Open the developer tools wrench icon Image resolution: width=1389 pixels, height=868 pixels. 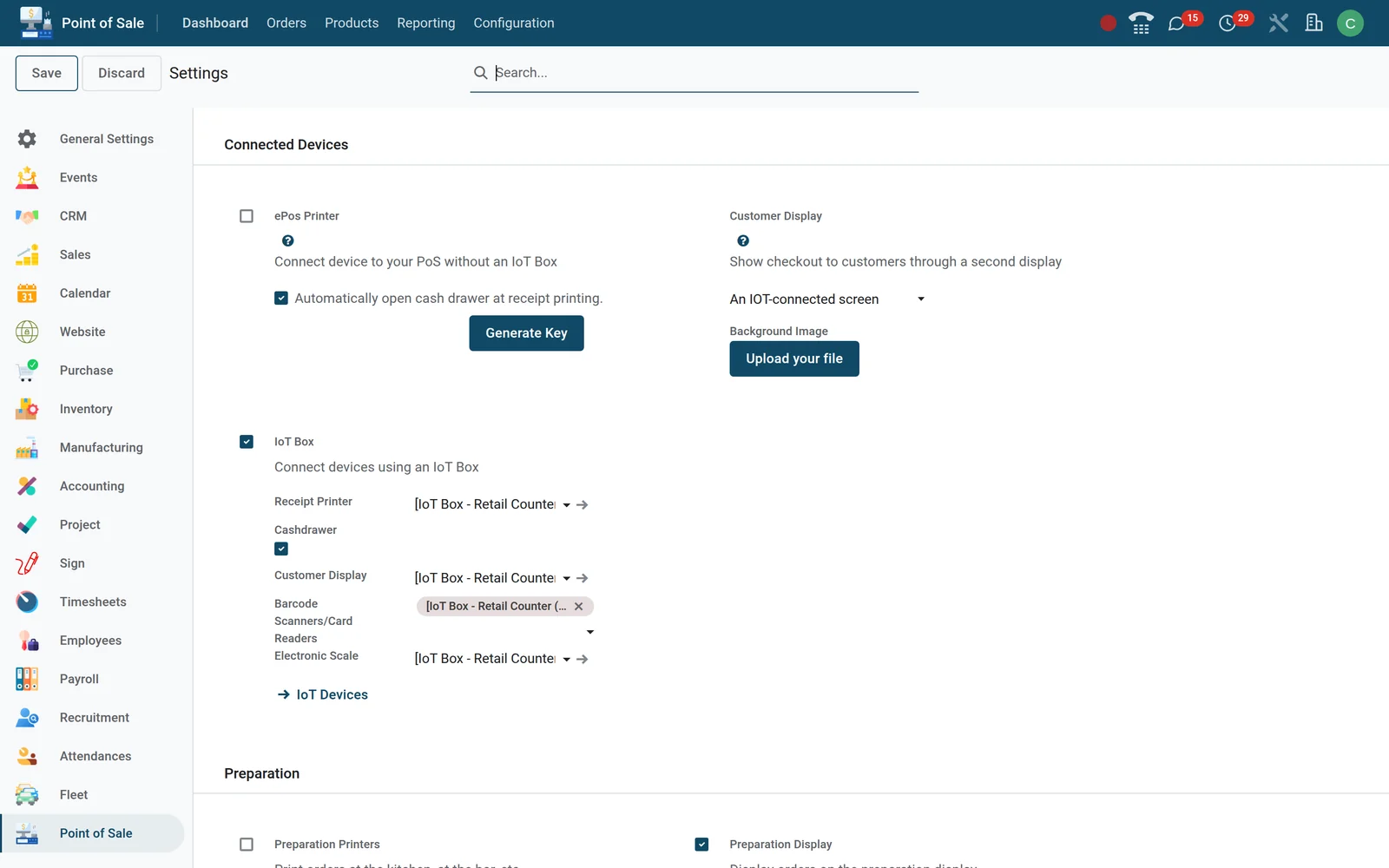tap(1278, 23)
